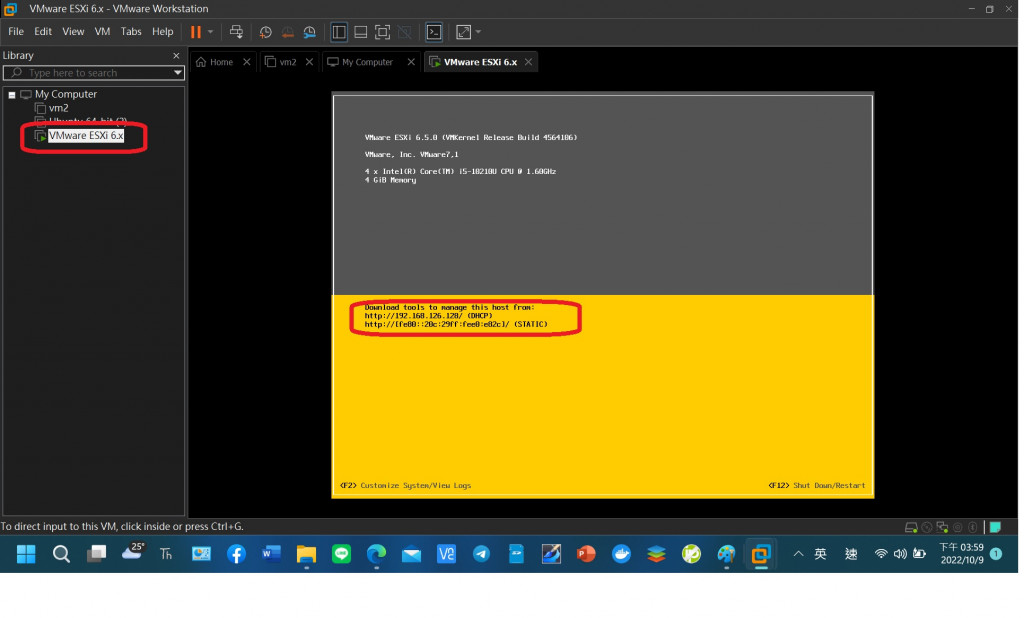
Task: Click the Send Ctrl+Alt+Del toolbar icon
Action: [x=236, y=32]
